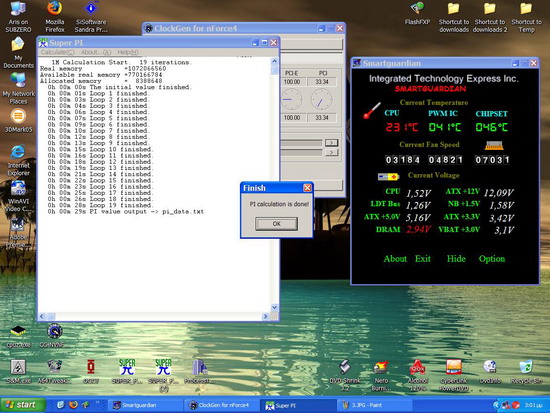This screenshot has height=413, width=550.
Task: Click the Super PI taskbar button
Action: click(x=298, y=405)
